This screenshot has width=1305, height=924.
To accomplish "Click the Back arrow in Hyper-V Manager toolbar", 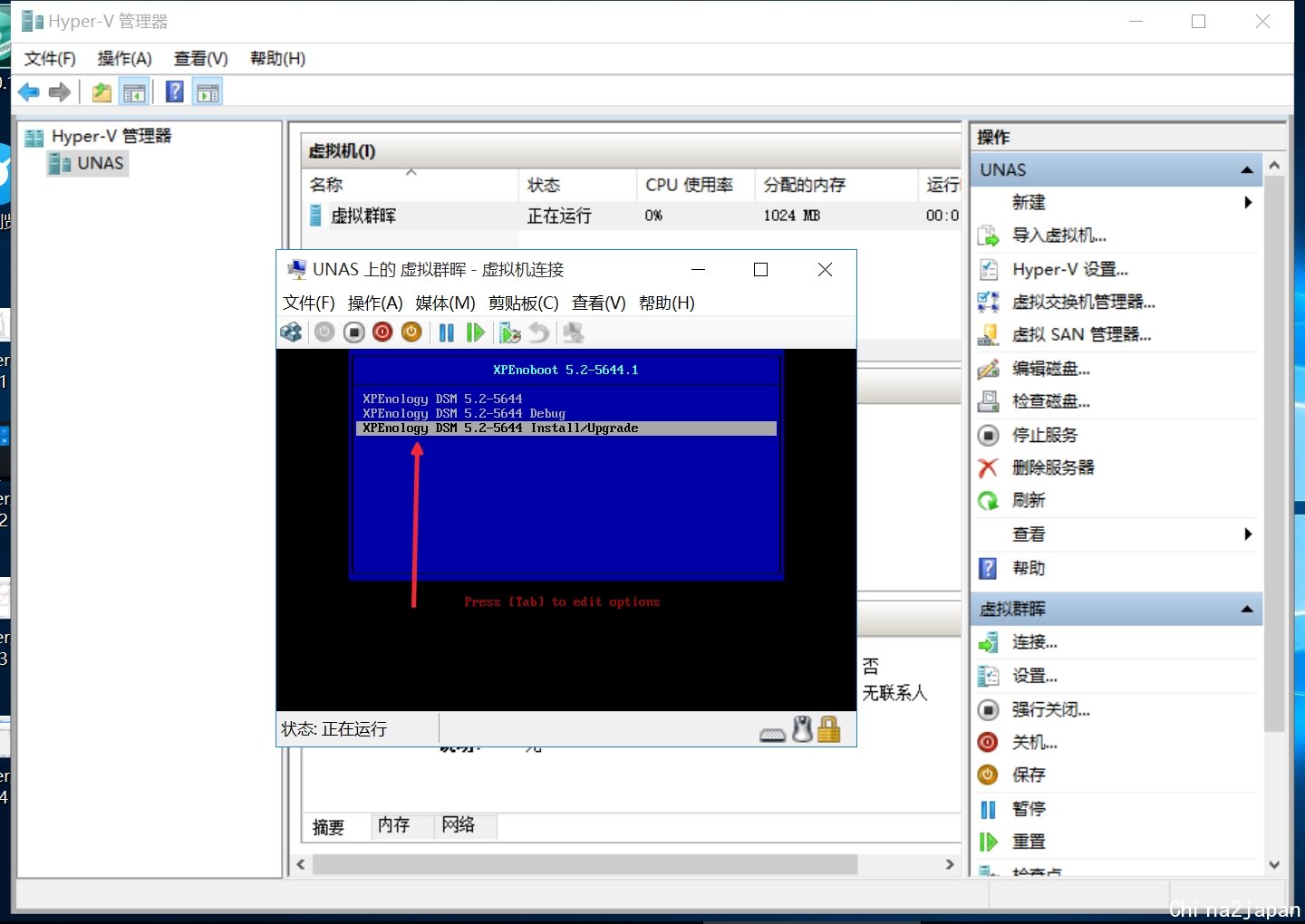I will coord(29,91).
